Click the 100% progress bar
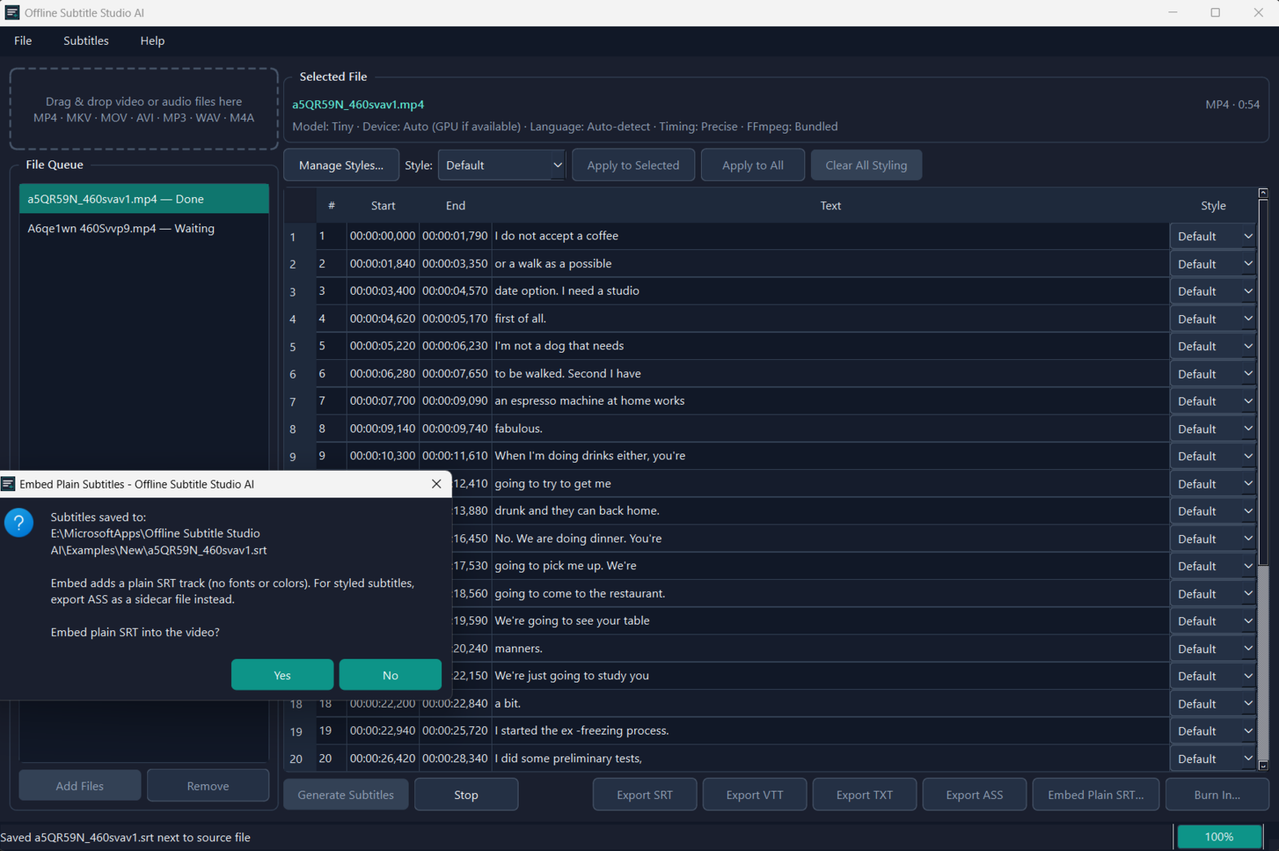The image size is (1279, 851). click(1218, 837)
